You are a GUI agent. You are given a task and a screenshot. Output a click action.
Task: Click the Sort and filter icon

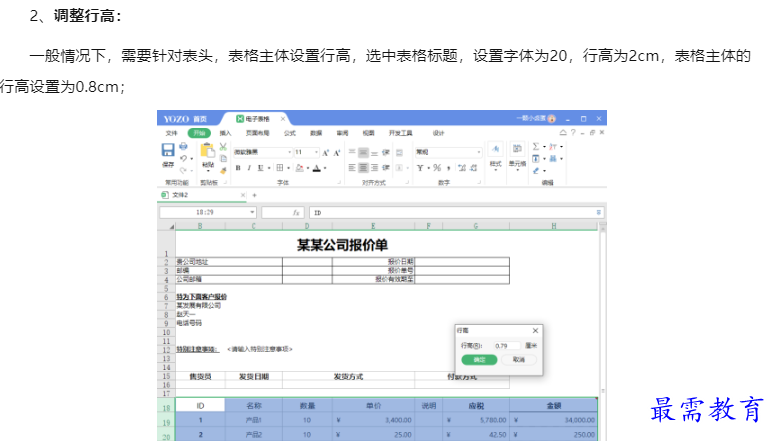tap(553, 147)
